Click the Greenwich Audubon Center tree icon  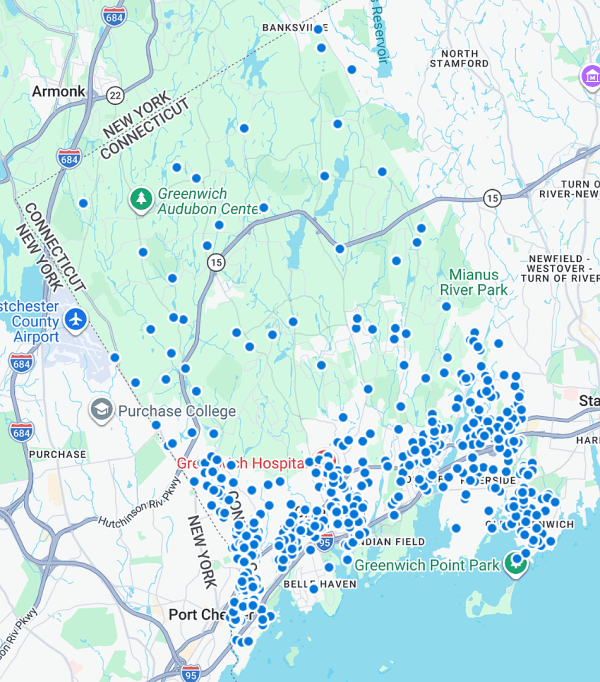142,200
